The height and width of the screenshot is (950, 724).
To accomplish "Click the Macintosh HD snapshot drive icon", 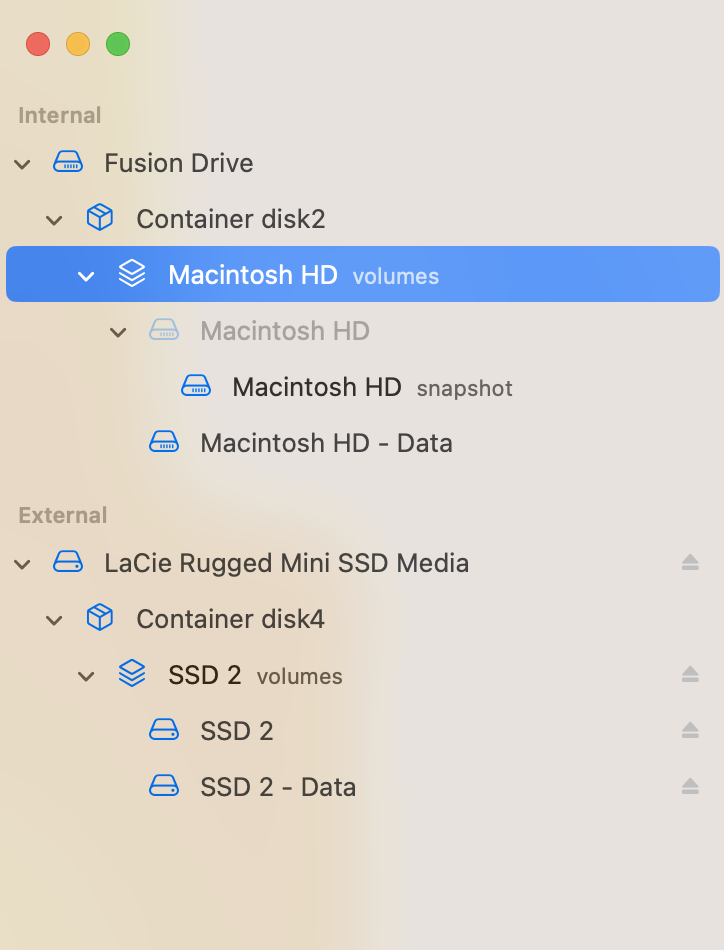I will [x=196, y=386].
